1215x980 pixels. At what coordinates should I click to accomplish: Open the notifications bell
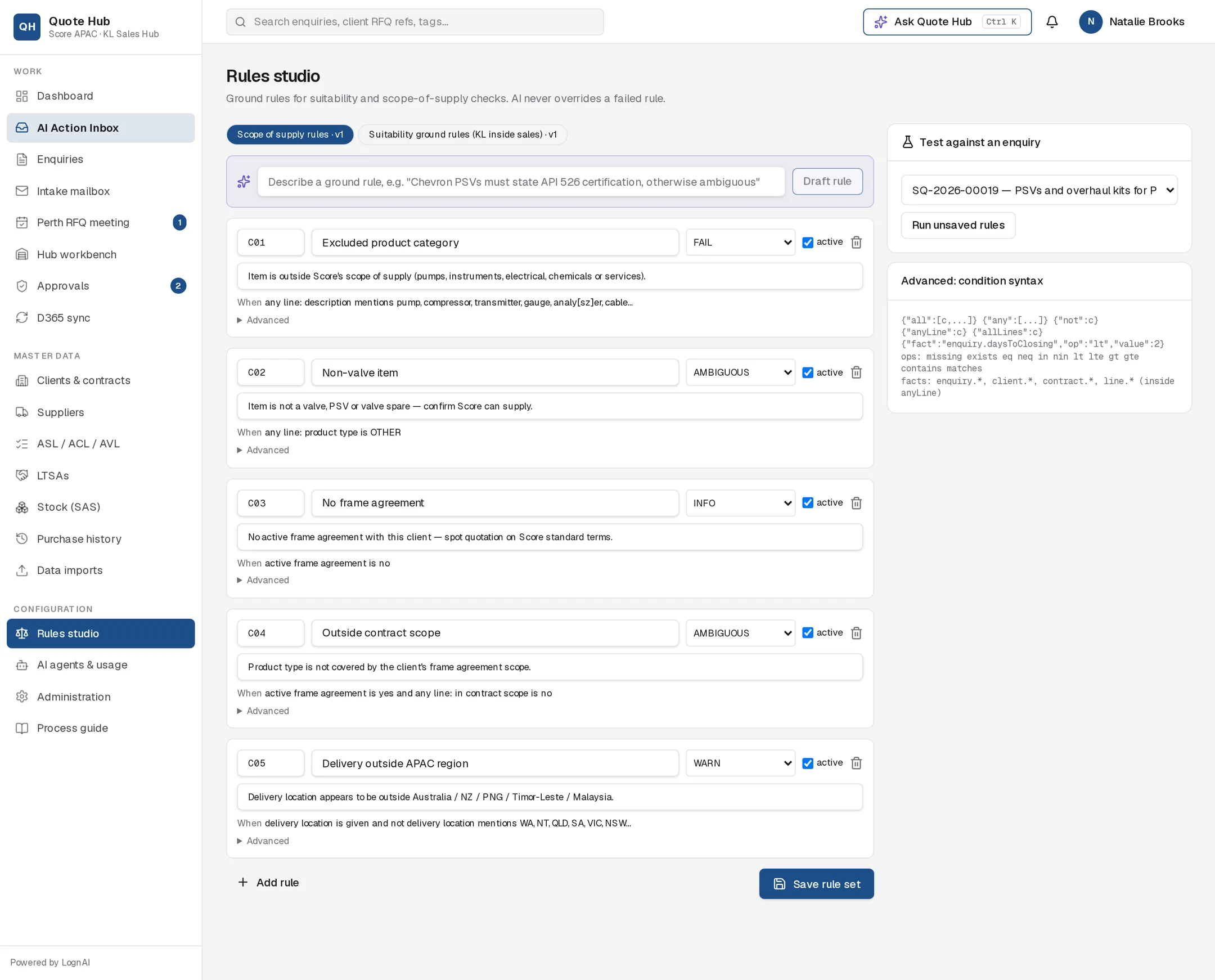click(1052, 21)
